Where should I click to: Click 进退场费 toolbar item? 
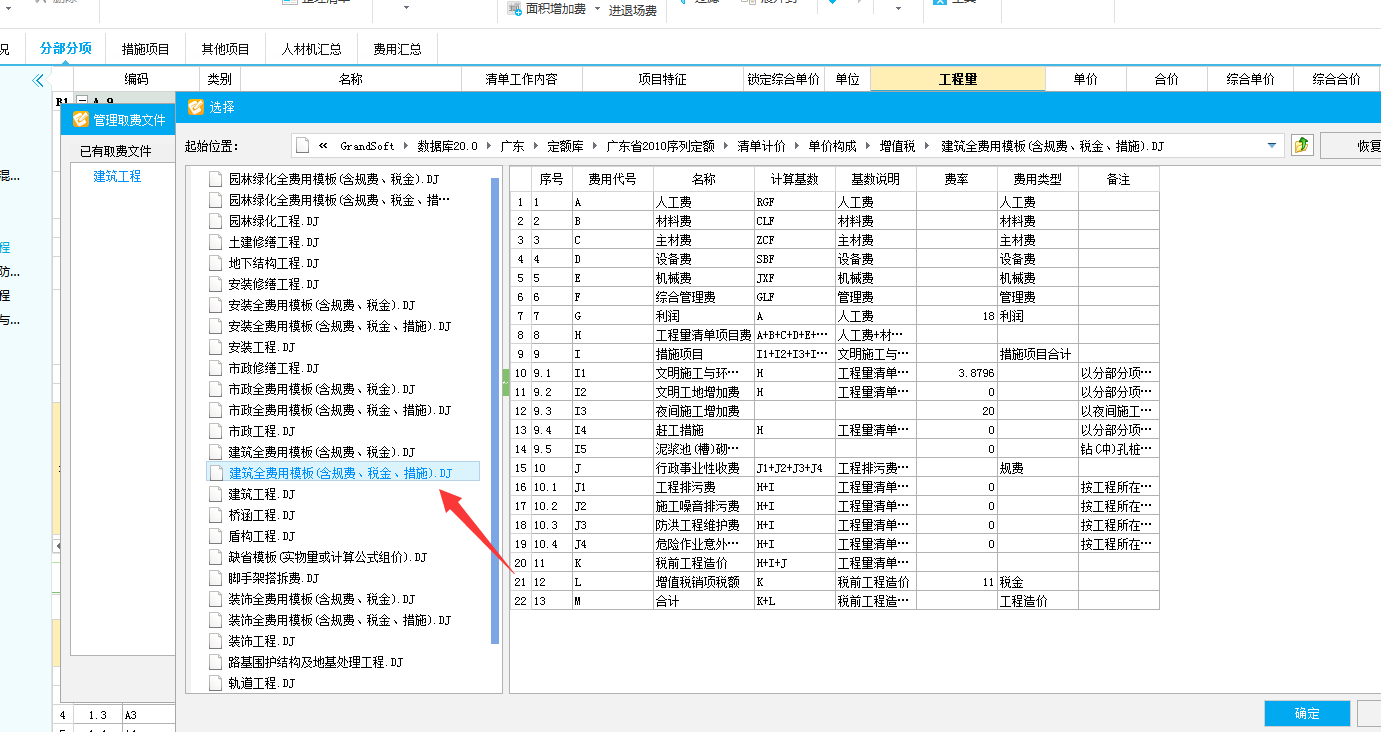point(633,10)
